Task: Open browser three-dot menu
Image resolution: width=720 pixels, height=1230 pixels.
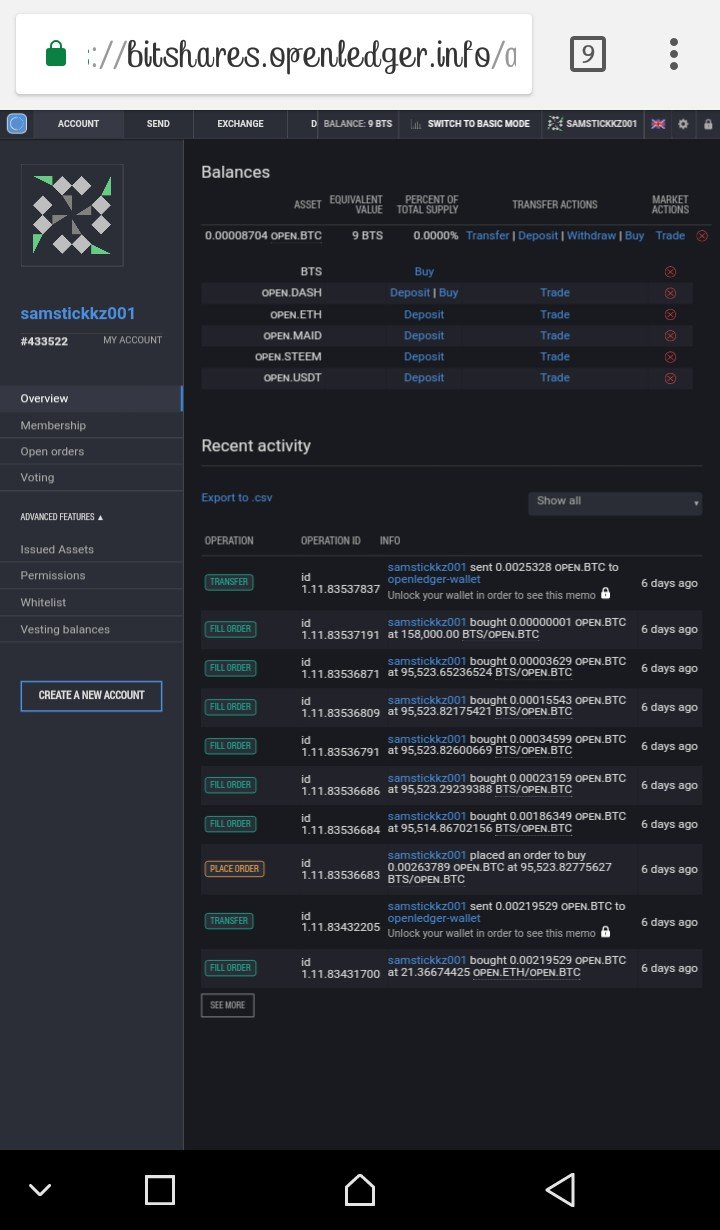Action: (x=674, y=54)
